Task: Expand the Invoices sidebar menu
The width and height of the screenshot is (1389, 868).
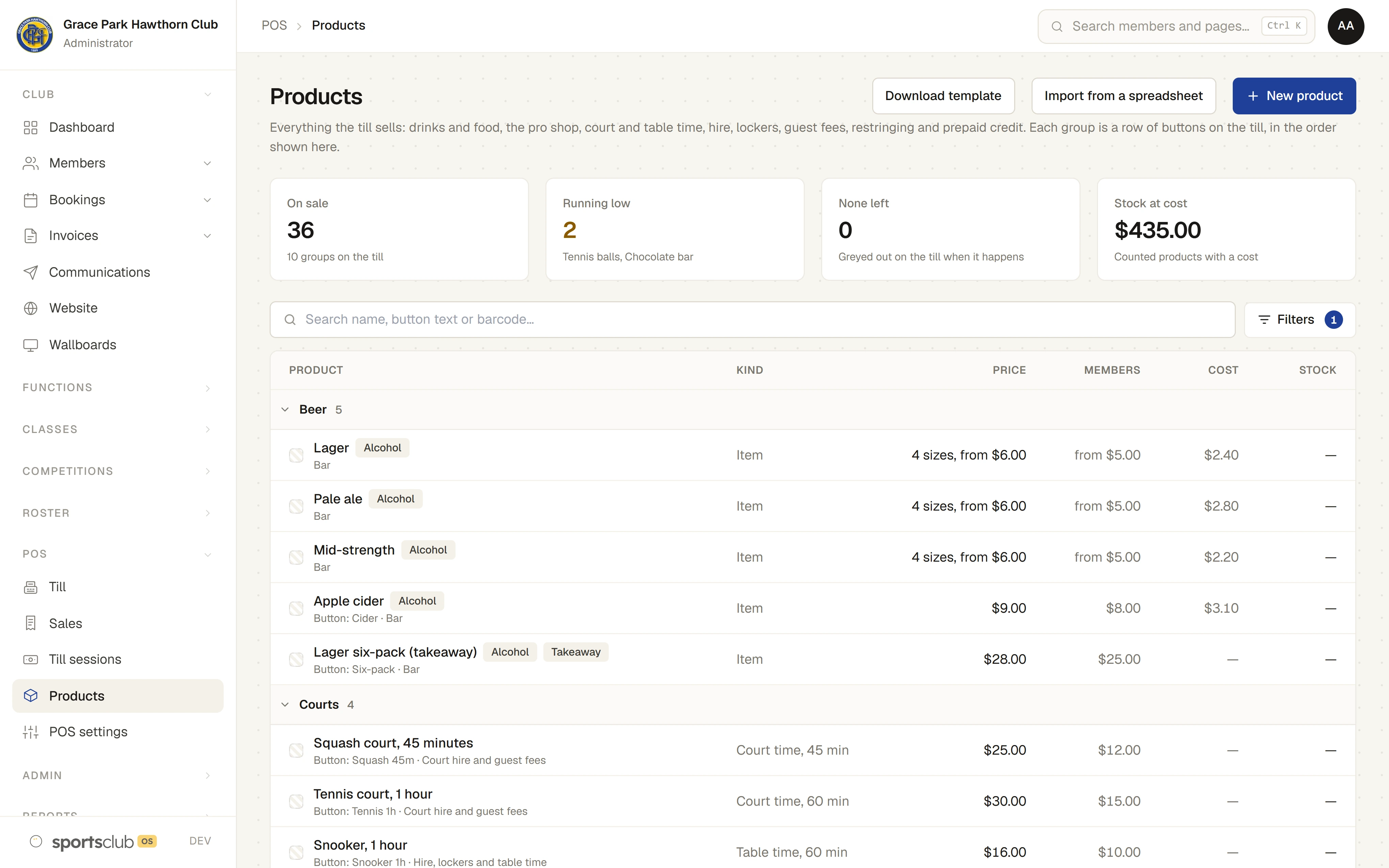Action: (x=118, y=236)
